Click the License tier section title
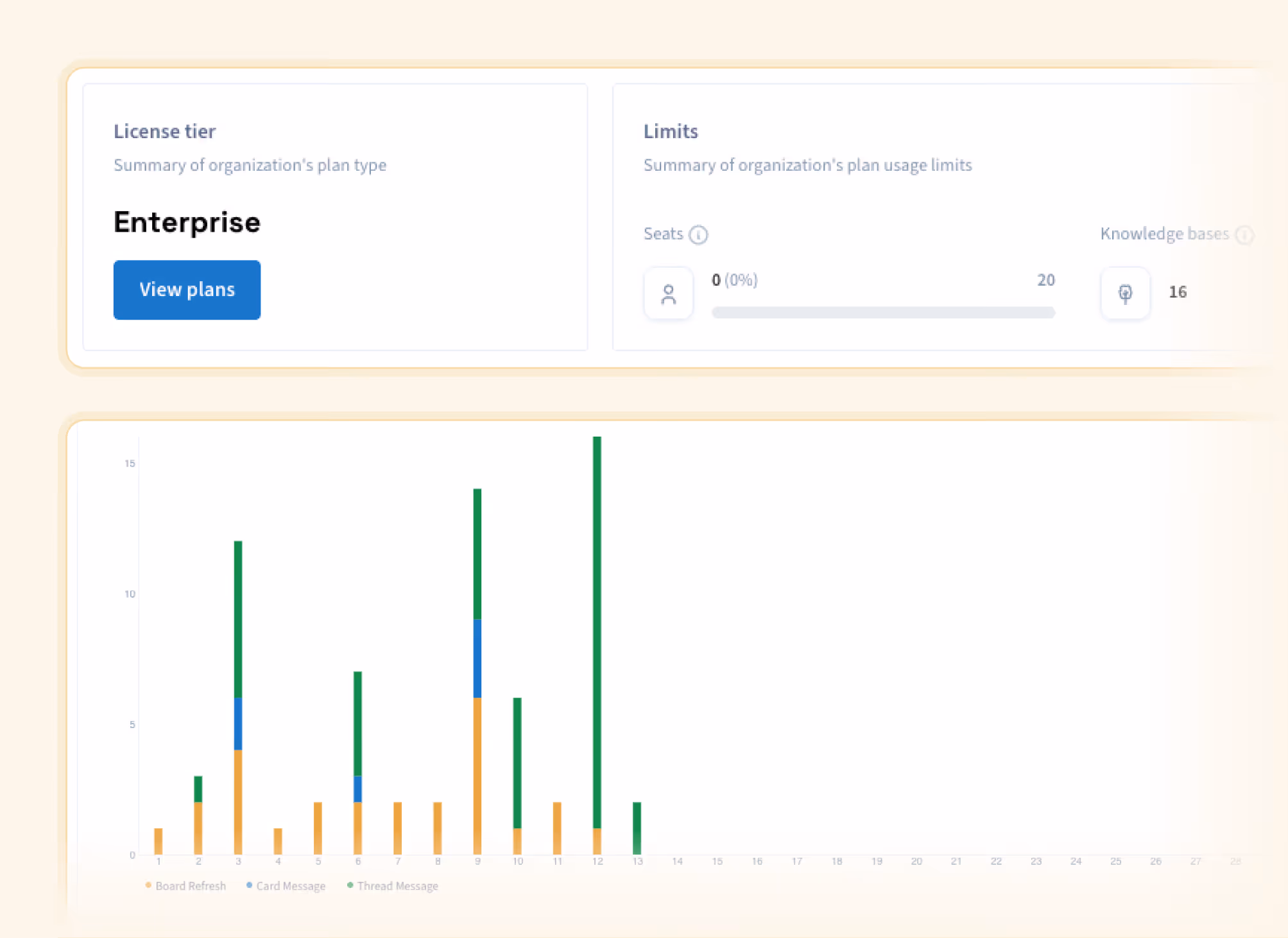1288x938 pixels. click(x=164, y=132)
